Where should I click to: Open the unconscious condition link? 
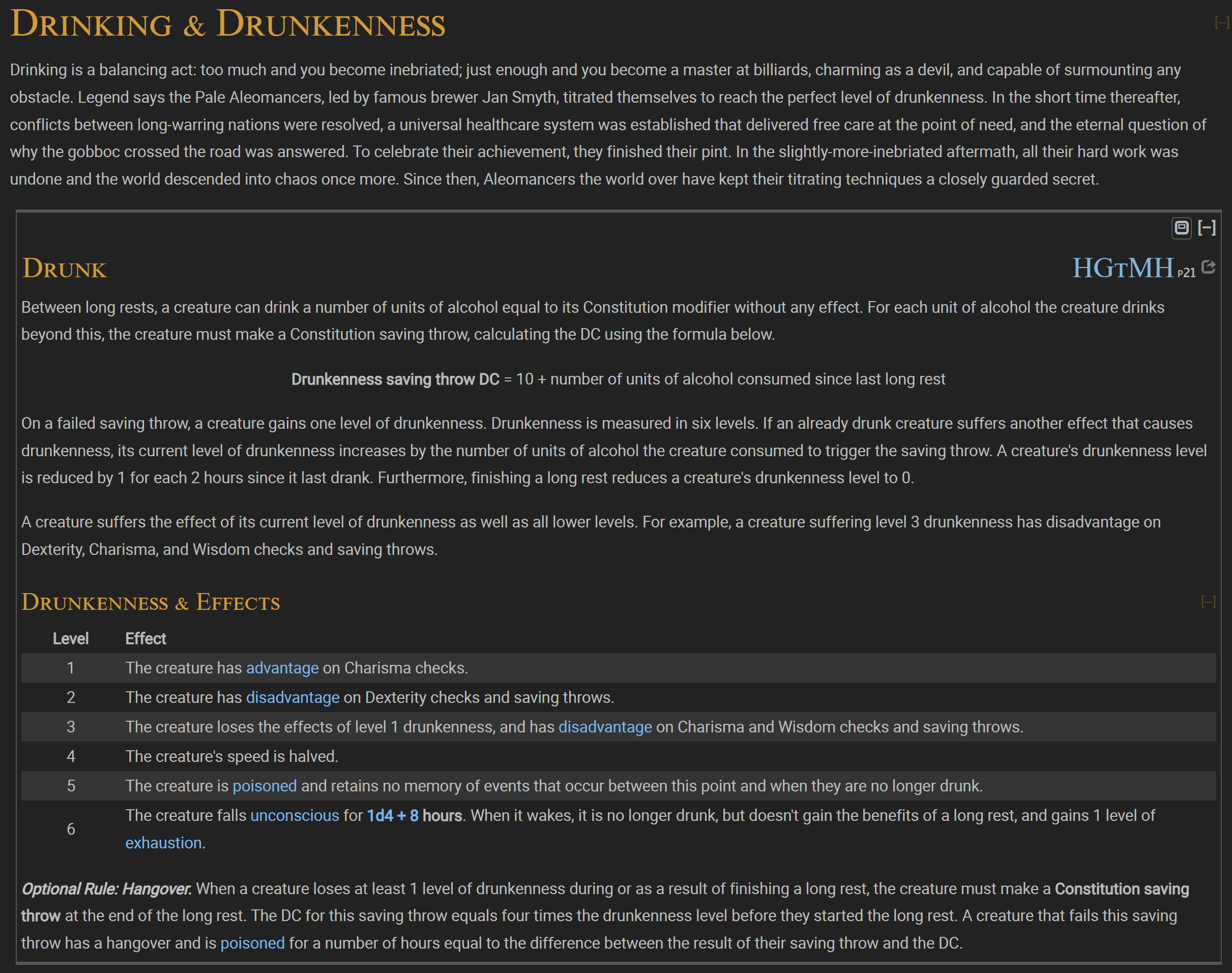[x=295, y=816]
